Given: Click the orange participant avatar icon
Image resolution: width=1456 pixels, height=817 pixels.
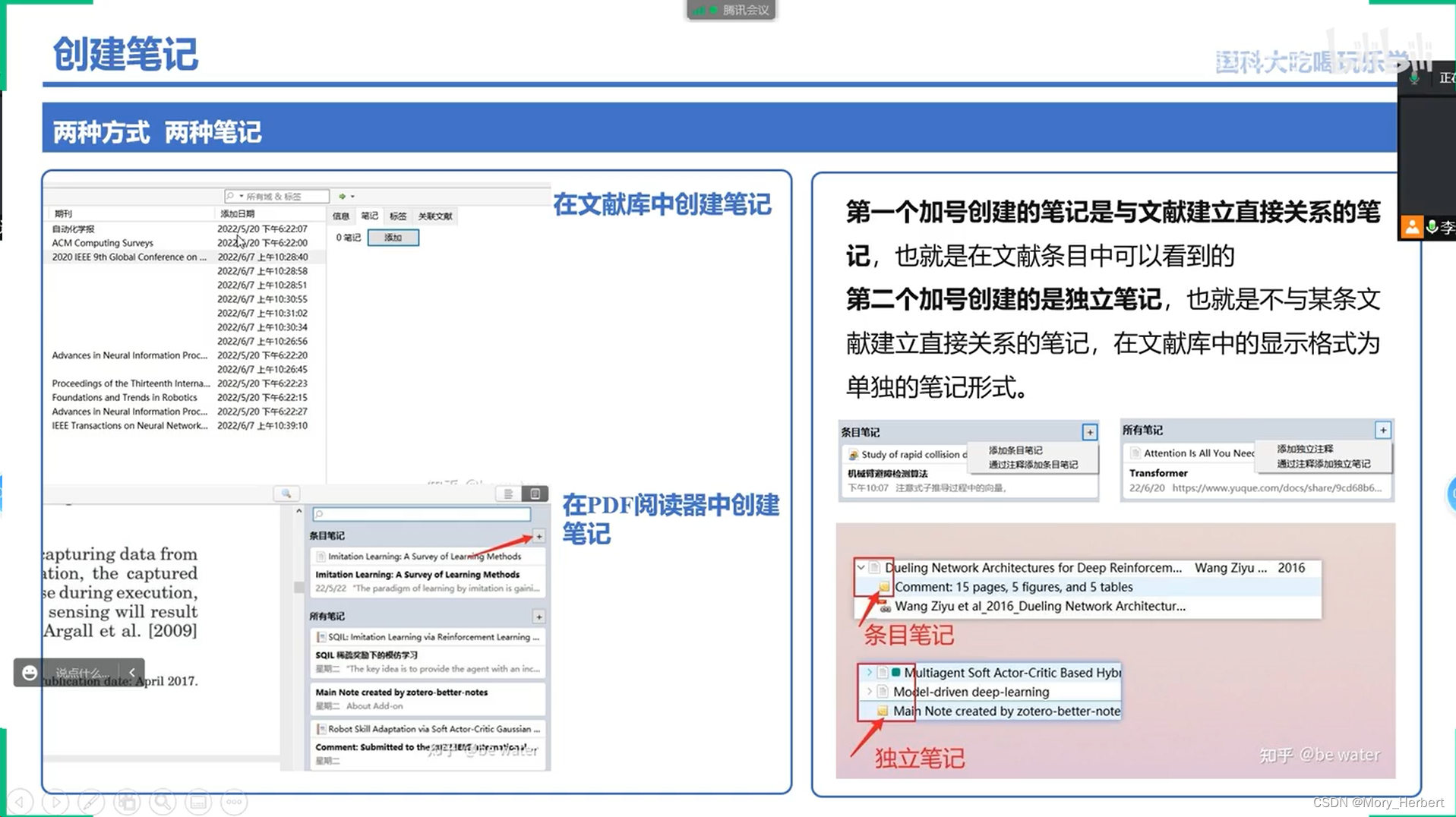Looking at the screenshot, I should point(1411,226).
